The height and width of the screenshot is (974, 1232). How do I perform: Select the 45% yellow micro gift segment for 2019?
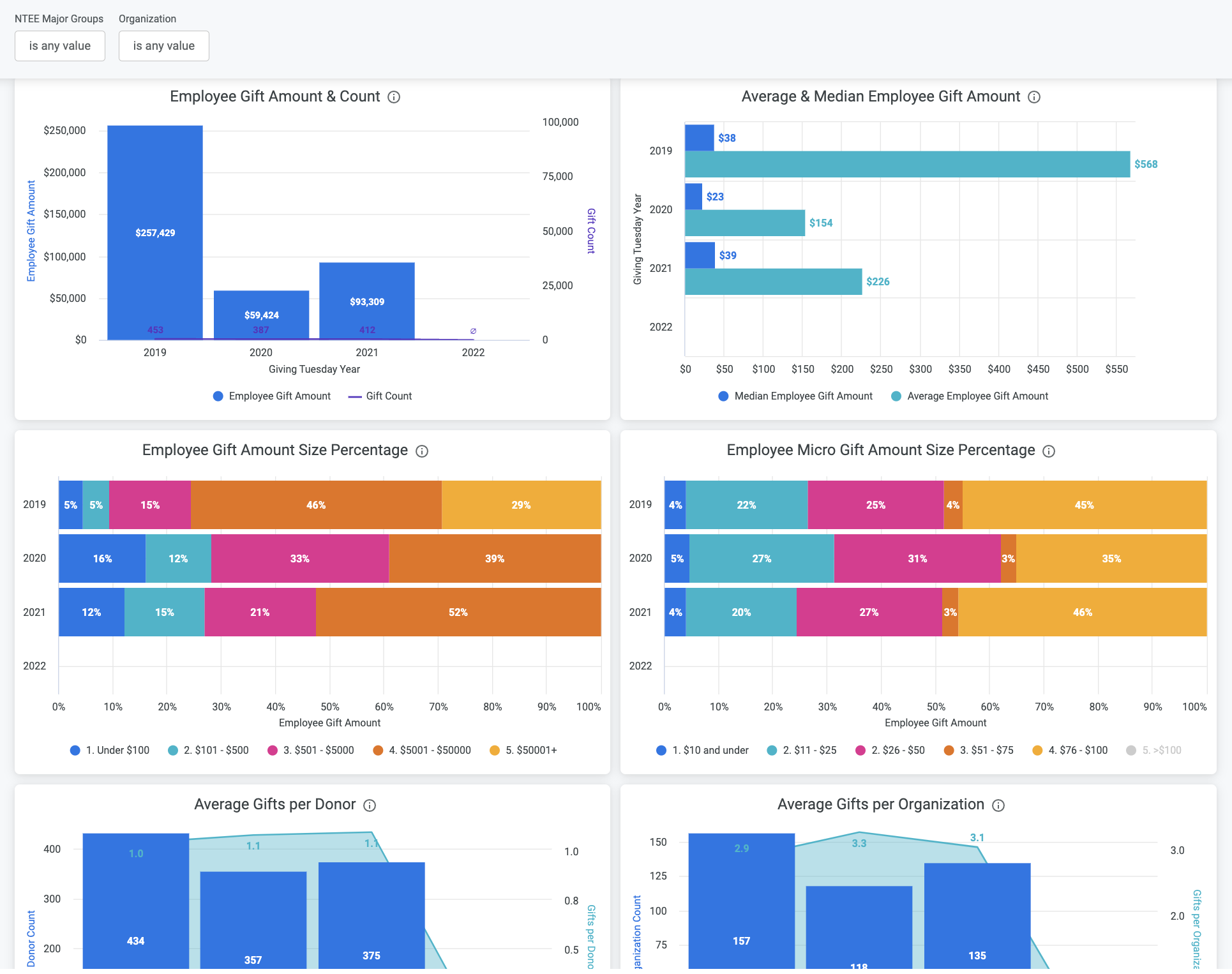[1085, 505]
